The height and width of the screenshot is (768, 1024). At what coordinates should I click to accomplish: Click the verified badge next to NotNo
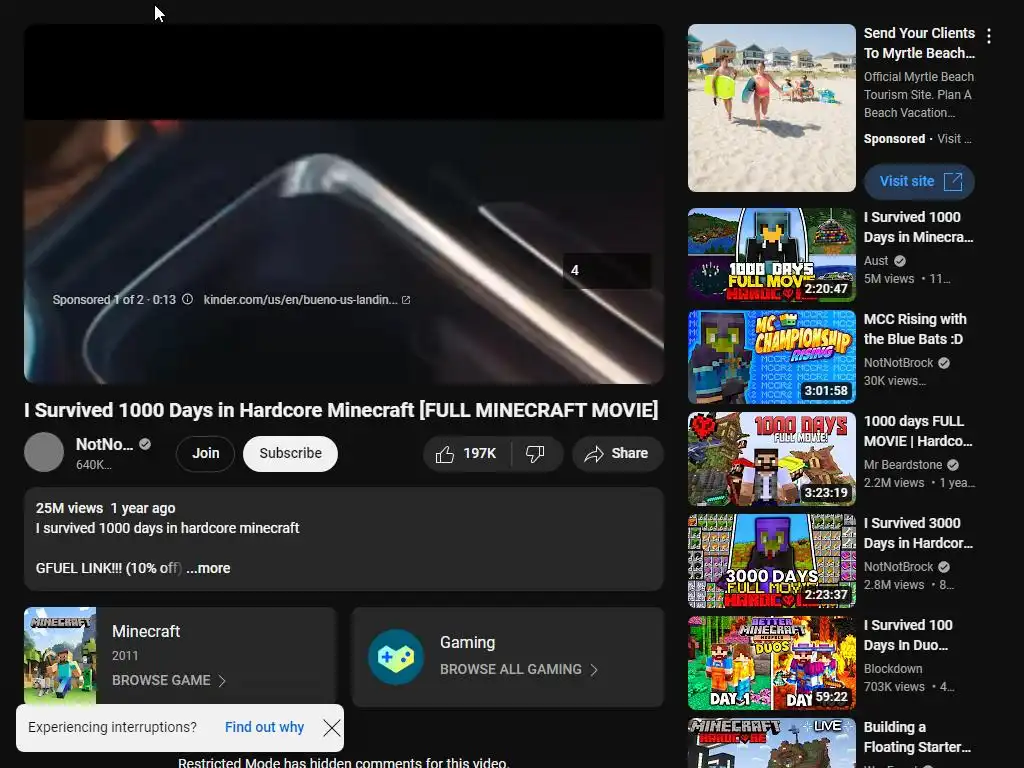(x=145, y=444)
